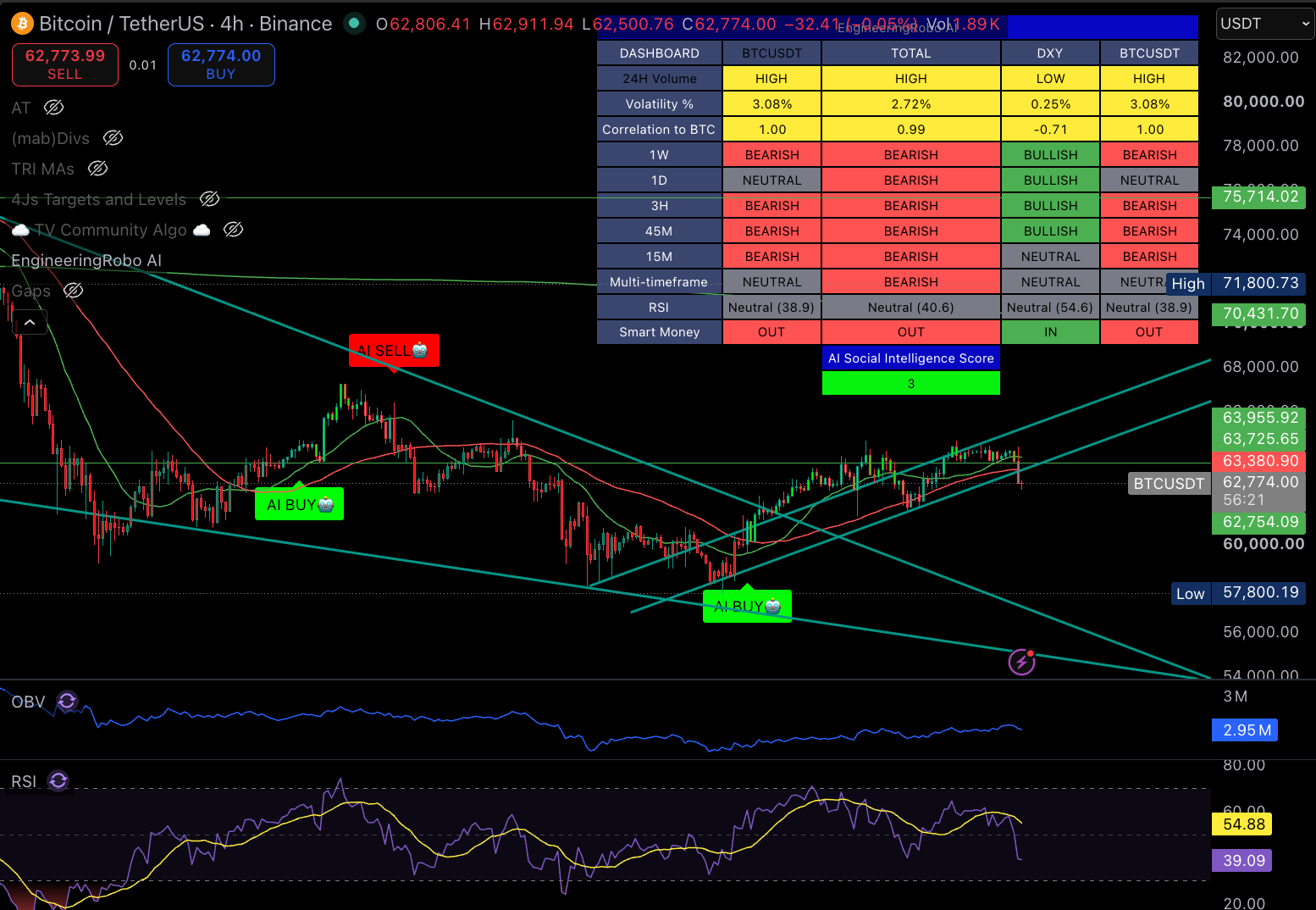Screen dimensions: 1316x910
Task: Click DXY Smart Money IN cell
Action: (x=1050, y=332)
